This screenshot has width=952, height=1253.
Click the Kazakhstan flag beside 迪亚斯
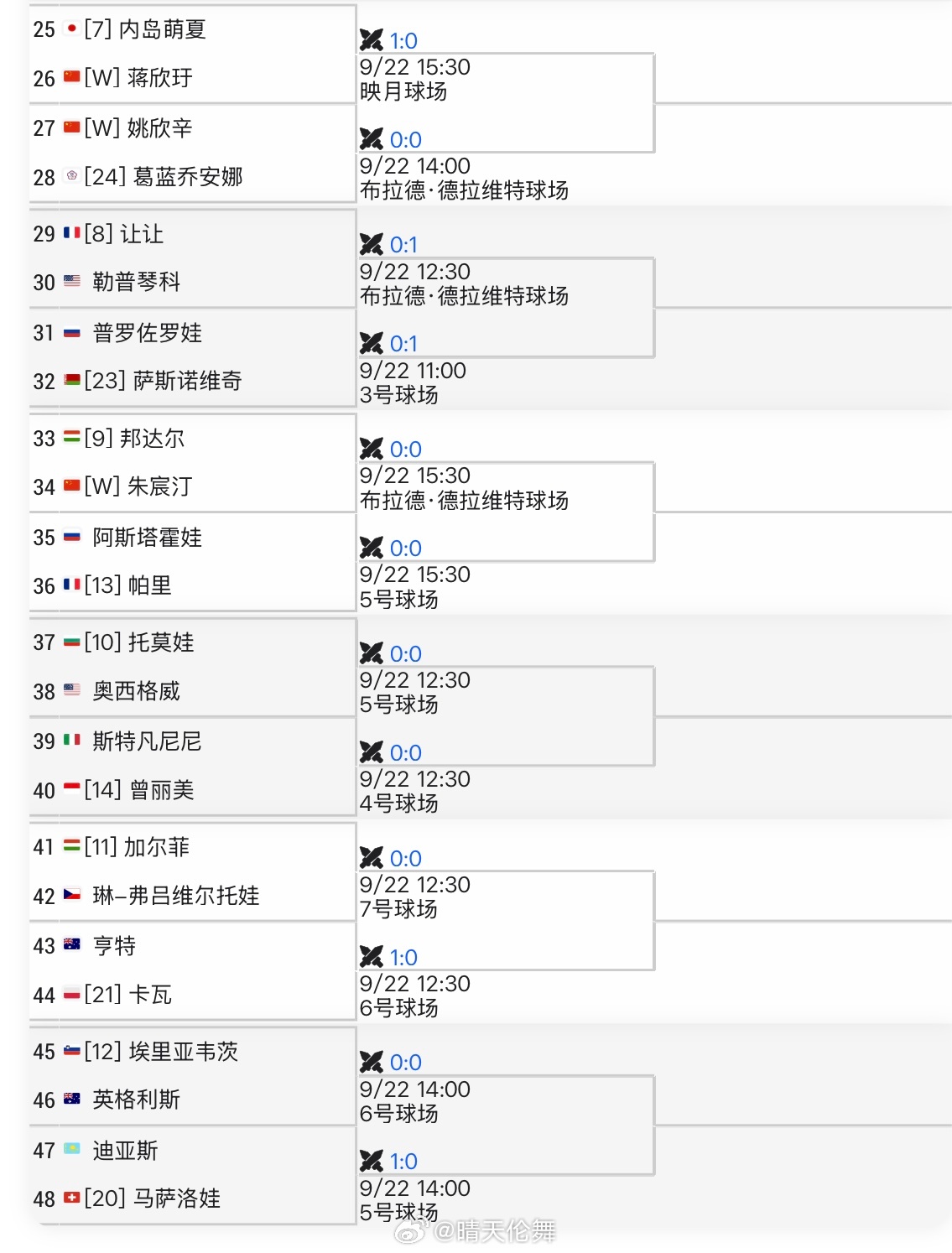tap(72, 1149)
